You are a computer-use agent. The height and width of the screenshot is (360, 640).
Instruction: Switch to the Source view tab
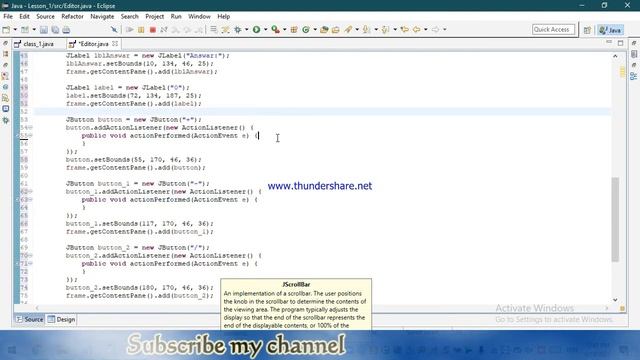coord(29,320)
